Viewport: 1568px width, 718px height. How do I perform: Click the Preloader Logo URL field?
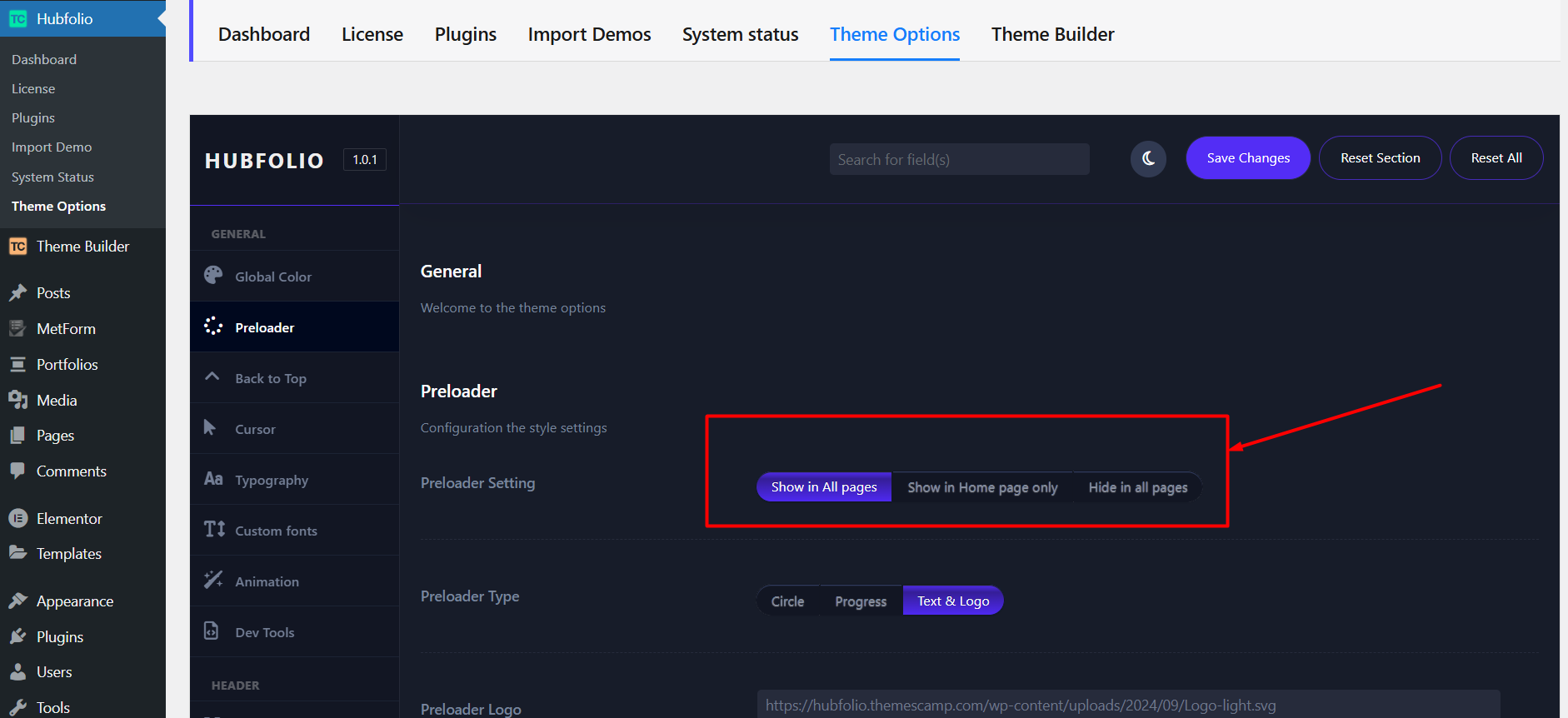click(x=1128, y=705)
